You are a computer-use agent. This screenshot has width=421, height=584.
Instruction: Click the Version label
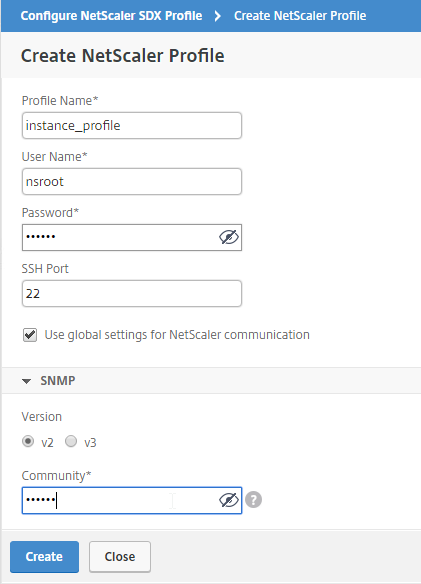point(42,416)
